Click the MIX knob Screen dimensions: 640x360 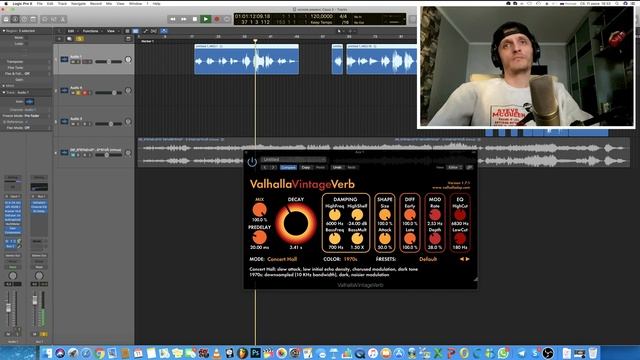pos(260,210)
